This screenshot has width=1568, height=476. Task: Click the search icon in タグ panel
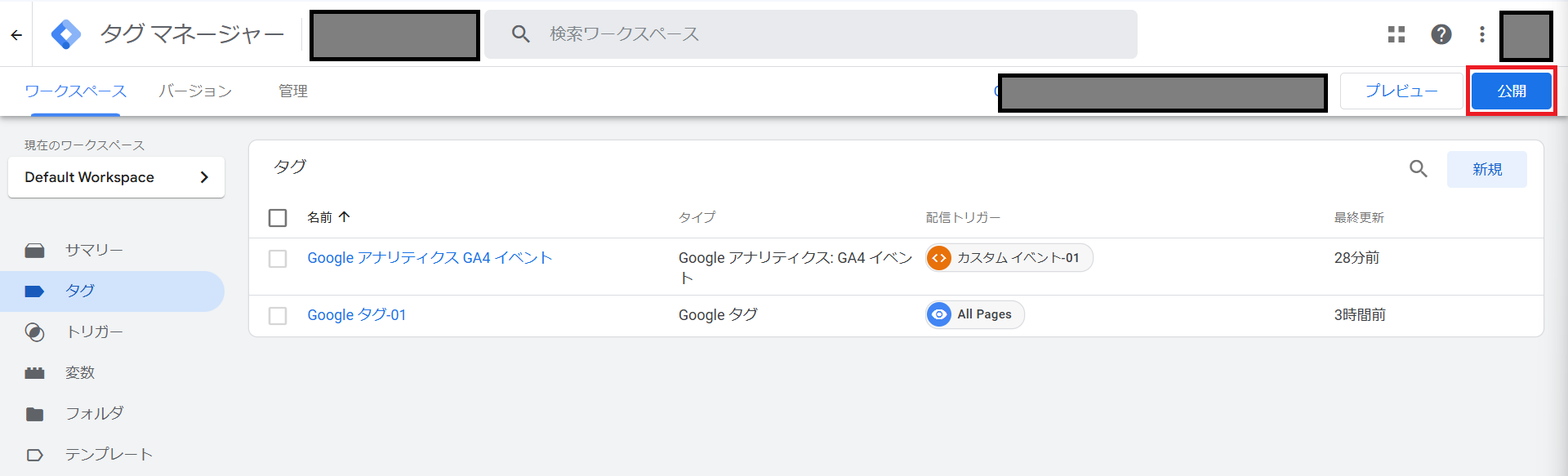1419,169
